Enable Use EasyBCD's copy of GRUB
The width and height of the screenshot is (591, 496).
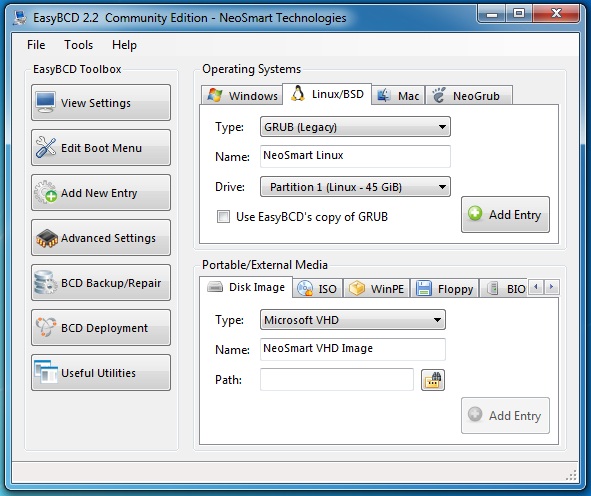(223, 217)
